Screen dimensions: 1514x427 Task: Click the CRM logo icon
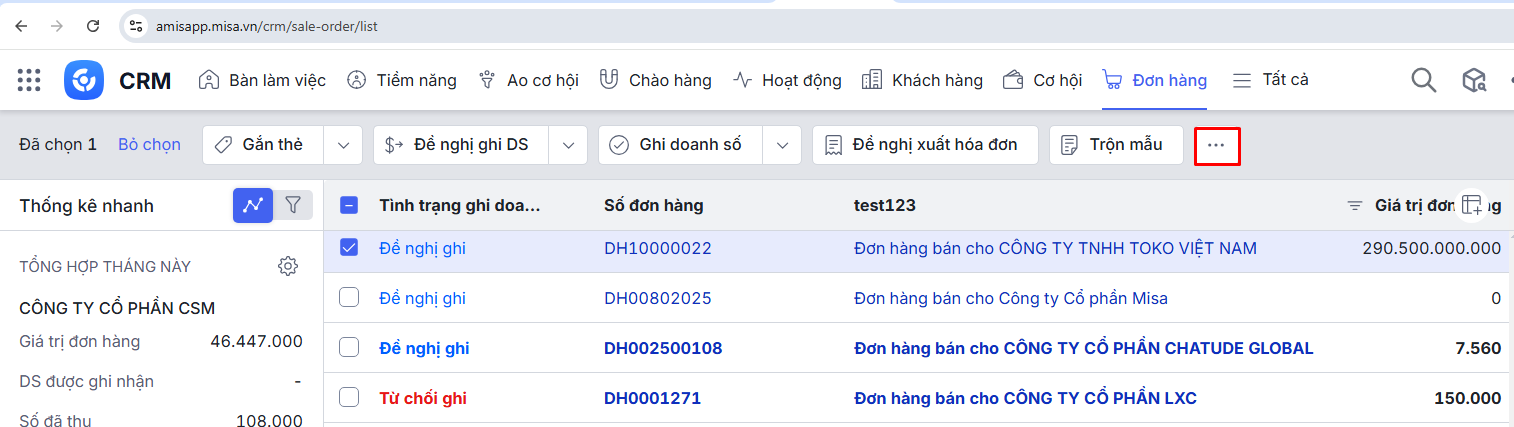click(x=84, y=80)
